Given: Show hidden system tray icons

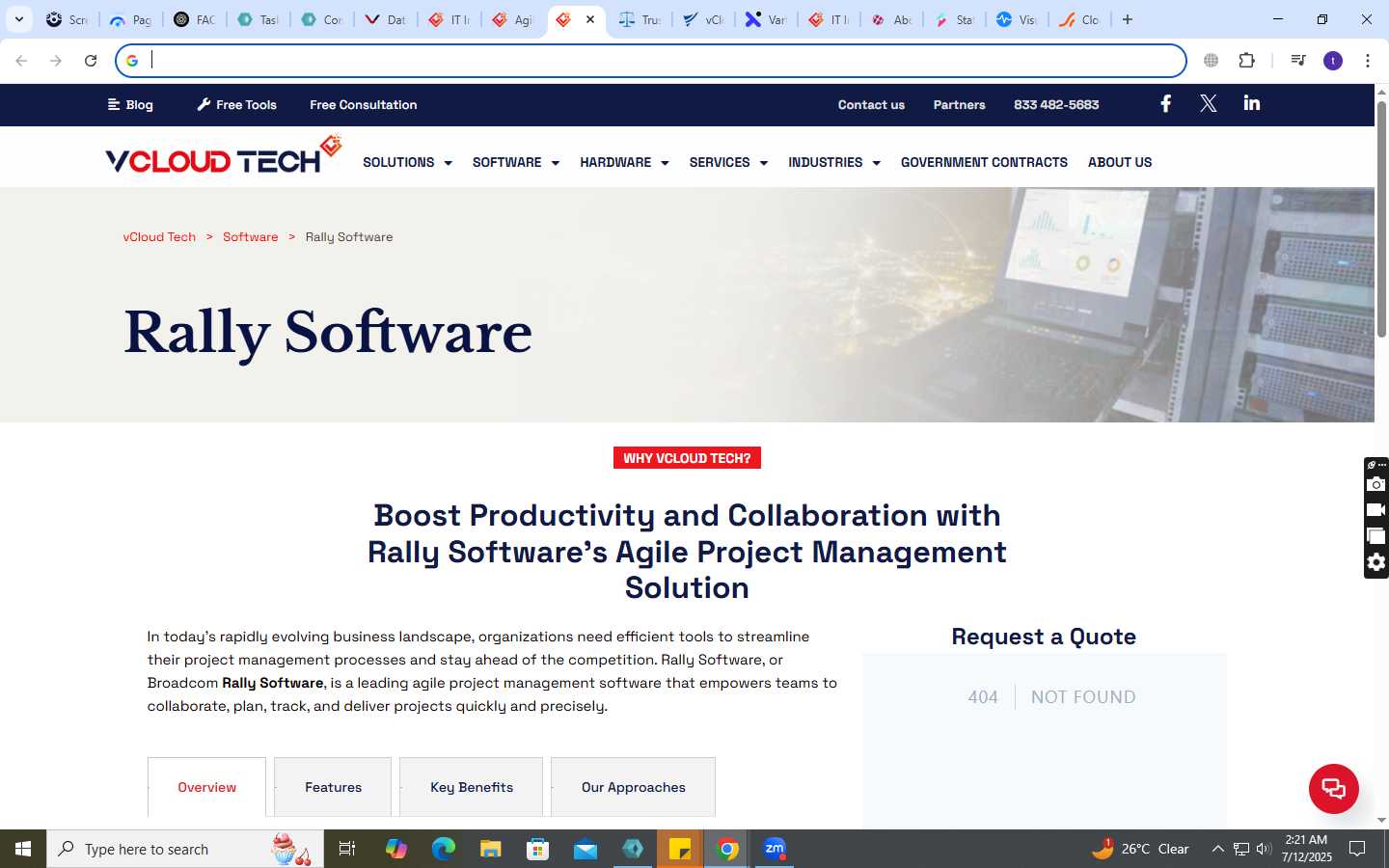Looking at the screenshot, I should pos(1217,849).
